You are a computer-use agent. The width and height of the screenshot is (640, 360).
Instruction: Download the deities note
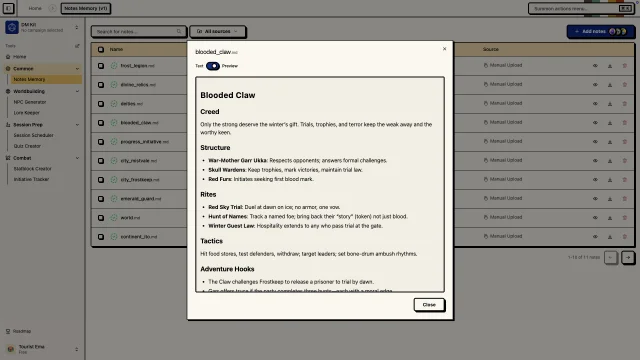610,104
